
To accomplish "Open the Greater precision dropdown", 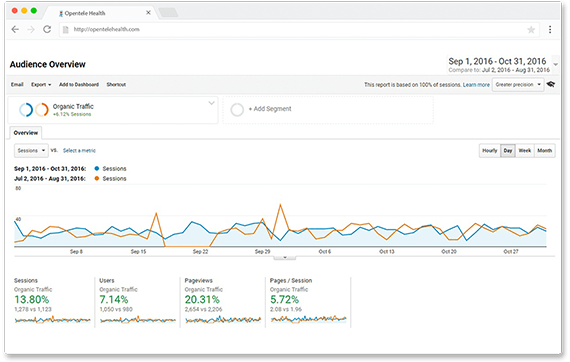I will coord(518,85).
